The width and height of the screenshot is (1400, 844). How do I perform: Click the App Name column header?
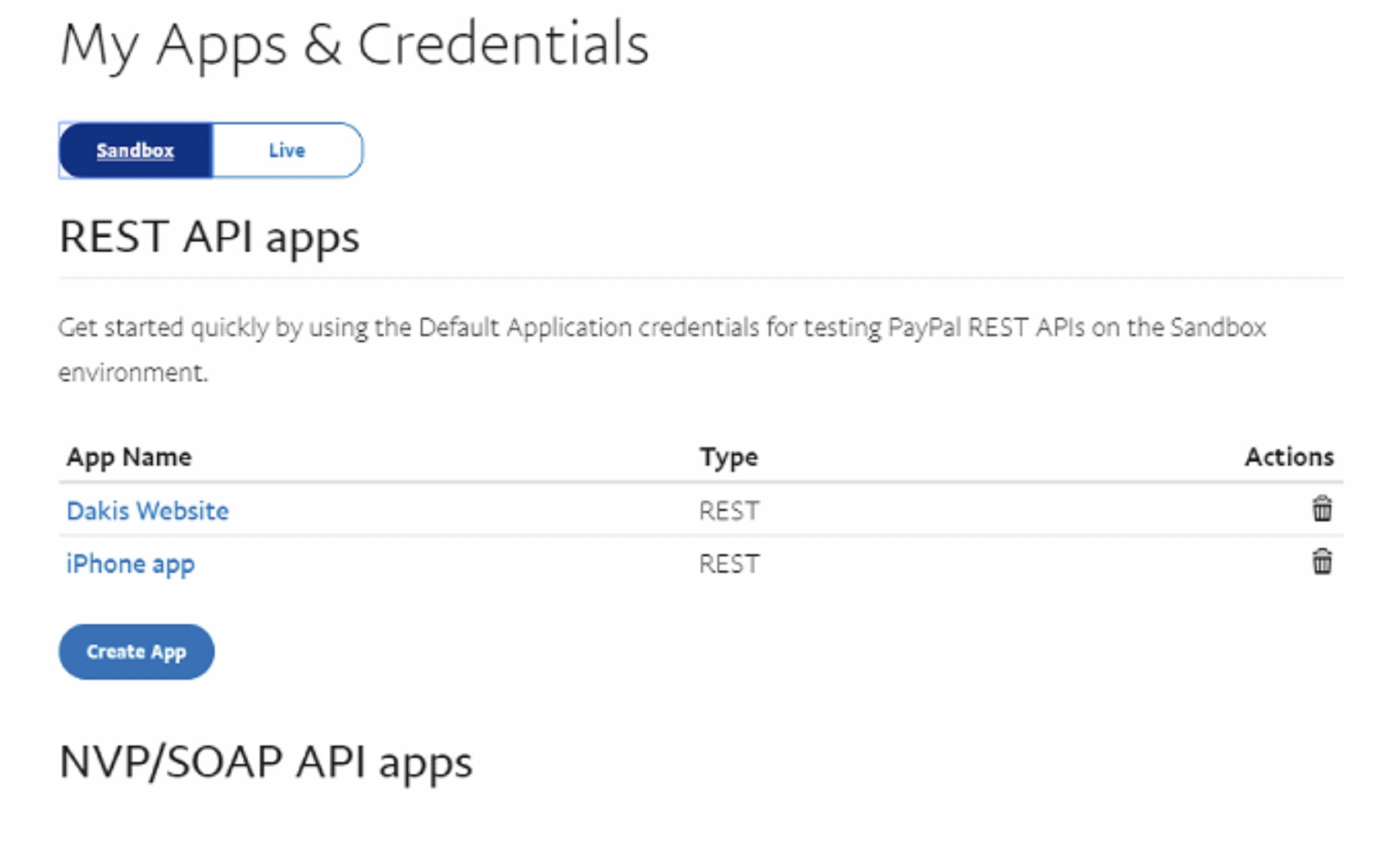point(129,457)
